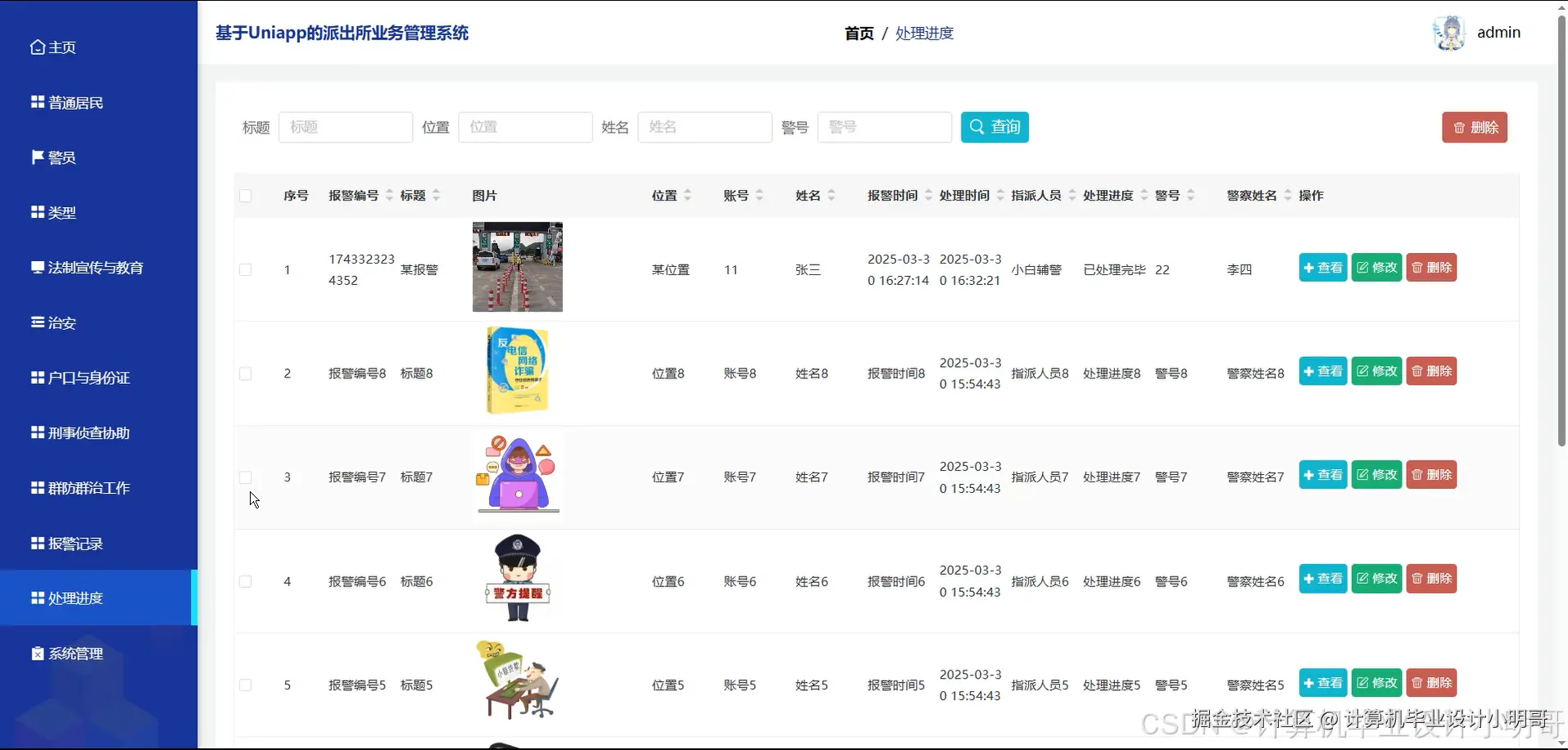Select 治安 in the sidebar
1568x750 pixels.
tap(61, 322)
